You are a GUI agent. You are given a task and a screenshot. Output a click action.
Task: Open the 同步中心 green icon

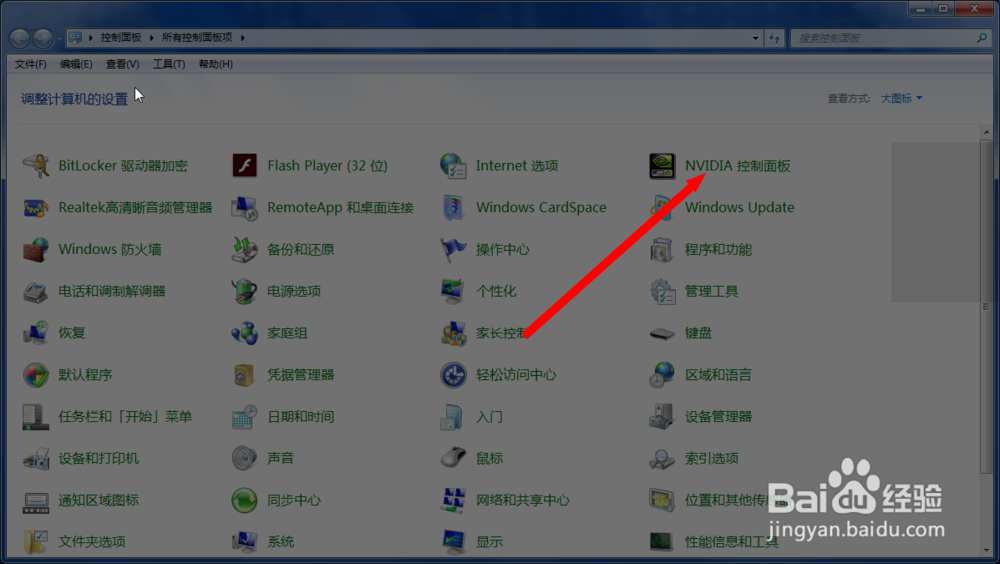click(x=244, y=500)
